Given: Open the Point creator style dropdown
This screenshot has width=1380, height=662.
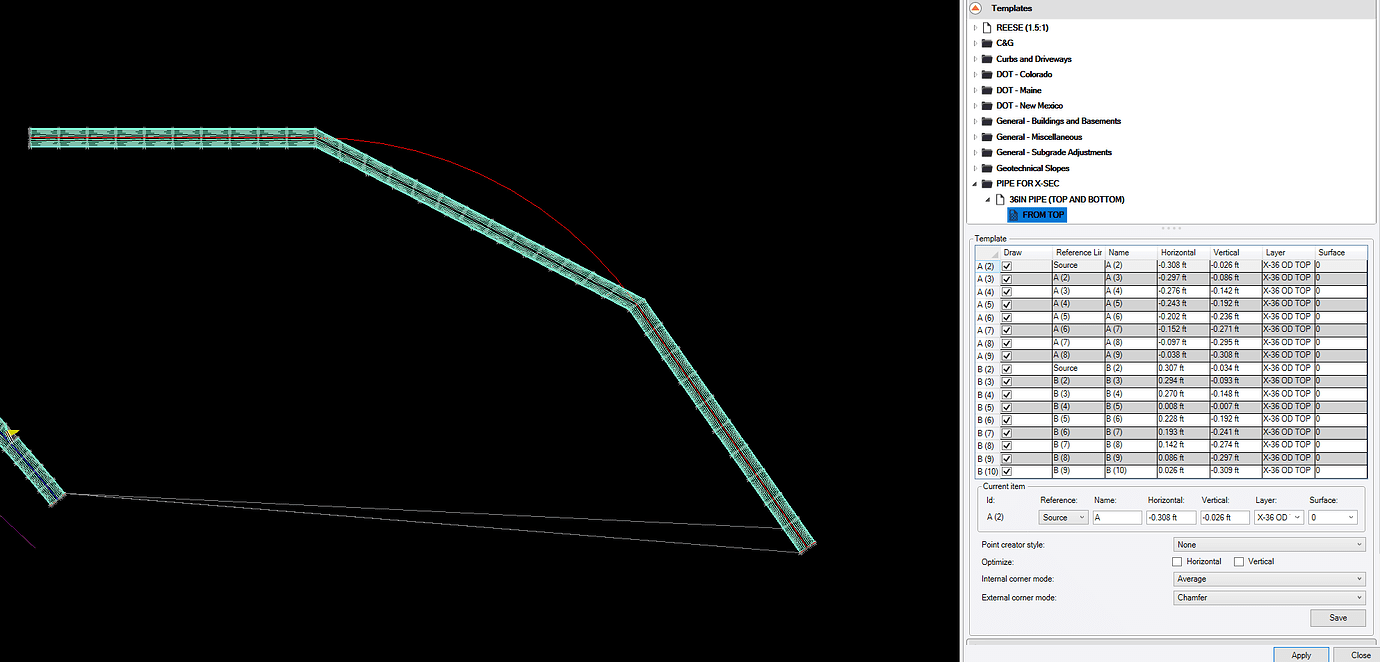Looking at the screenshot, I should pos(1269,545).
